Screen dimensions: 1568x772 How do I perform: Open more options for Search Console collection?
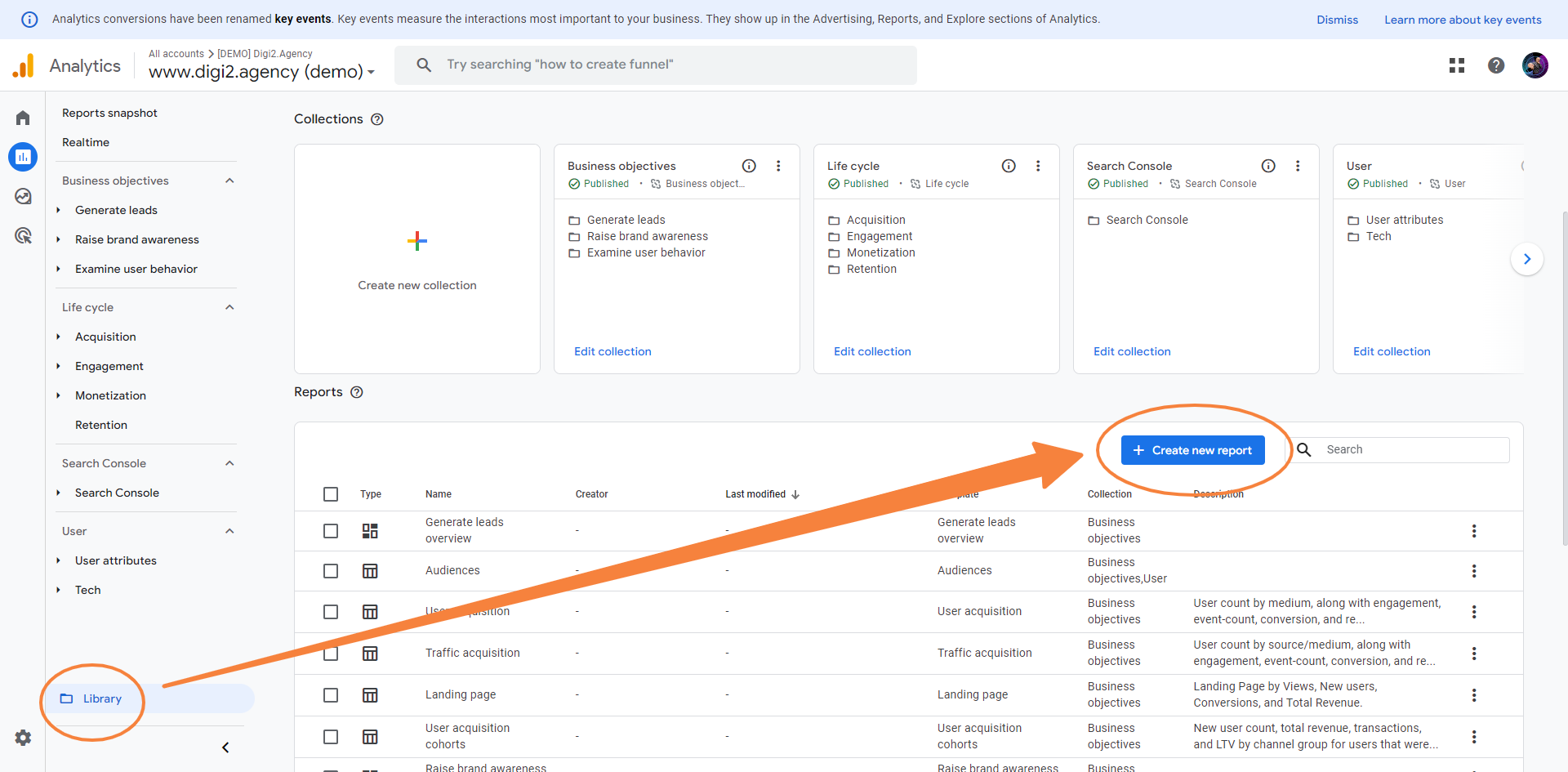pyautogui.click(x=1298, y=166)
